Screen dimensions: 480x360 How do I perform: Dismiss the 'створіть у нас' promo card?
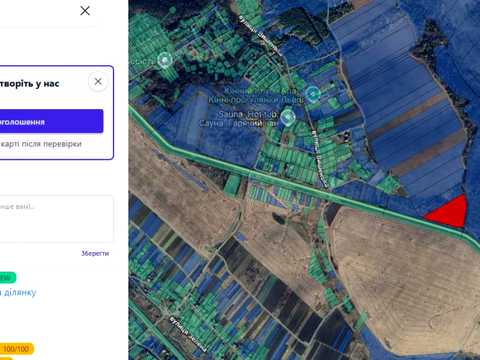click(x=98, y=82)
